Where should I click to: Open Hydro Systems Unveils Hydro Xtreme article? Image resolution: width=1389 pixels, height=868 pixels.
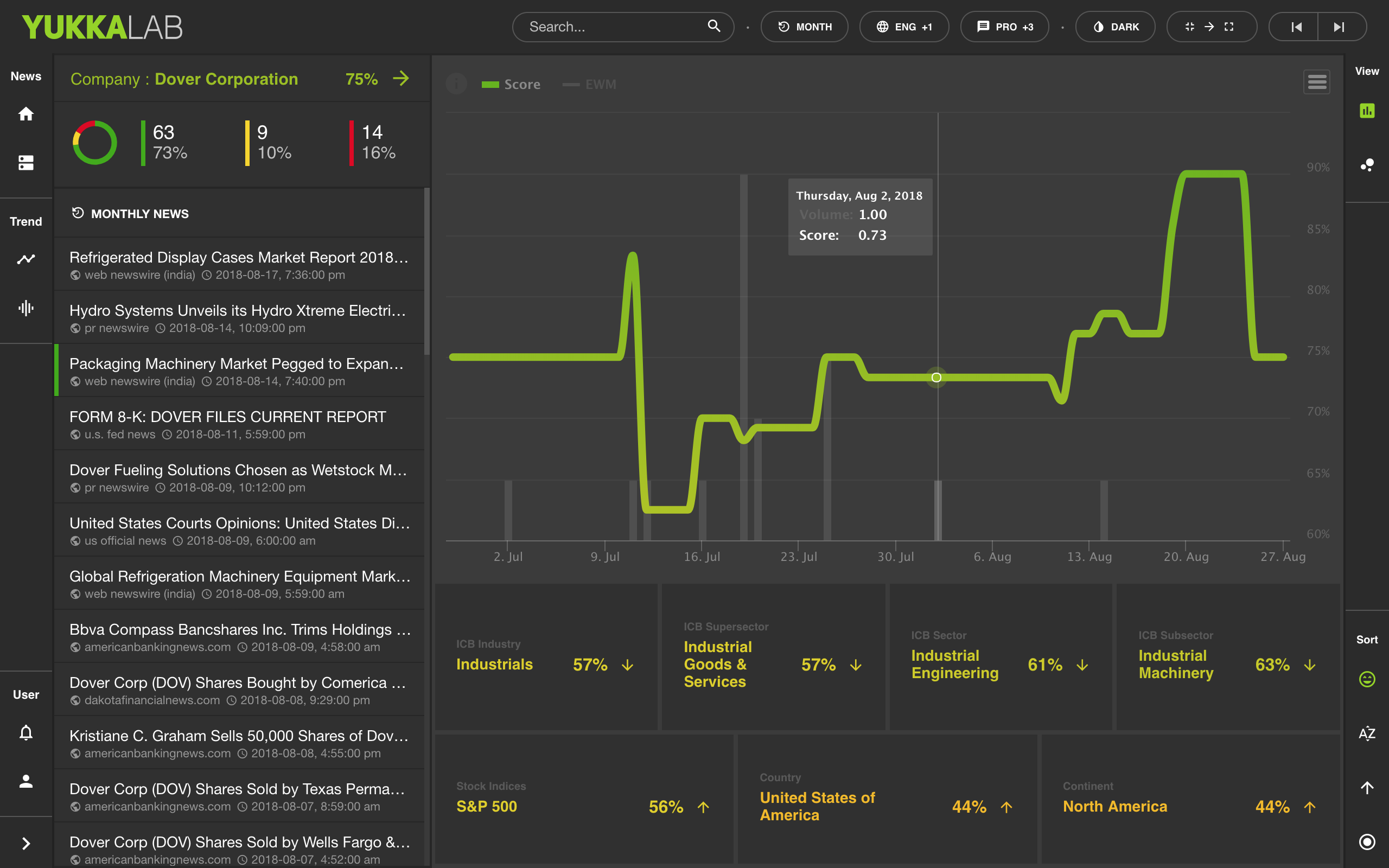point(239,318)
